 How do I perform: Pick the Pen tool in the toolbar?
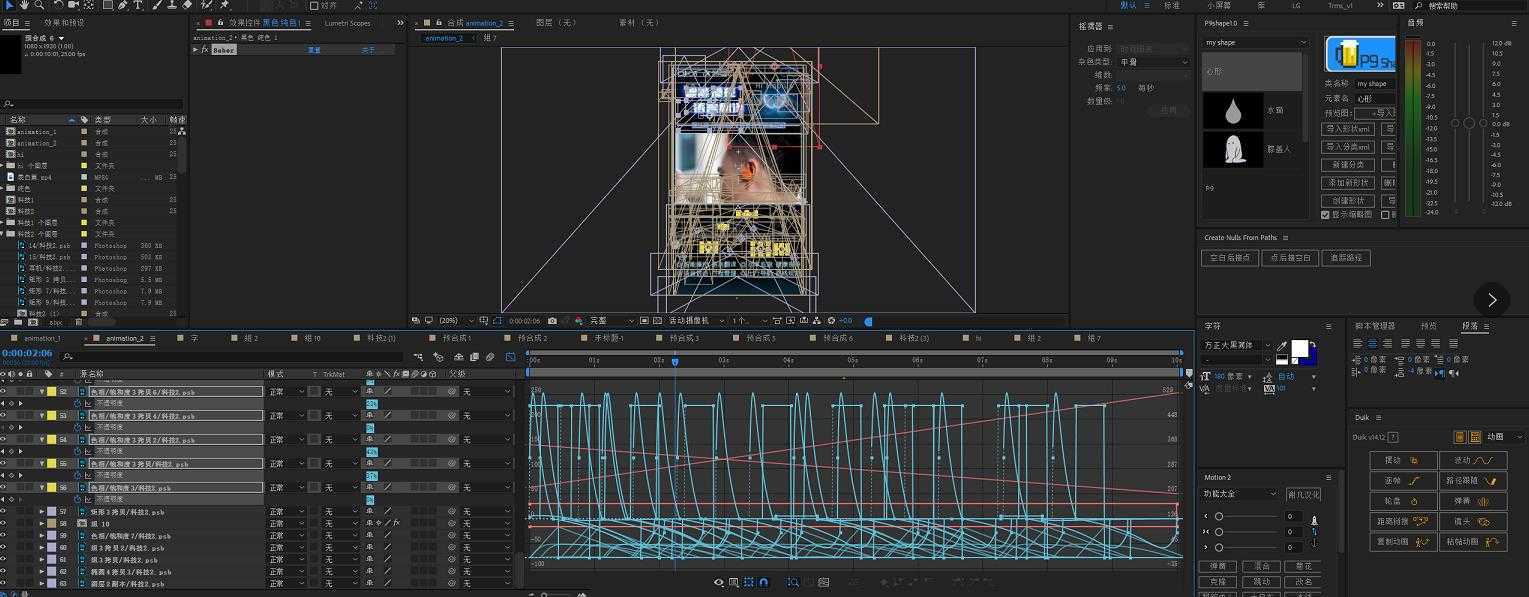point(122,5)
